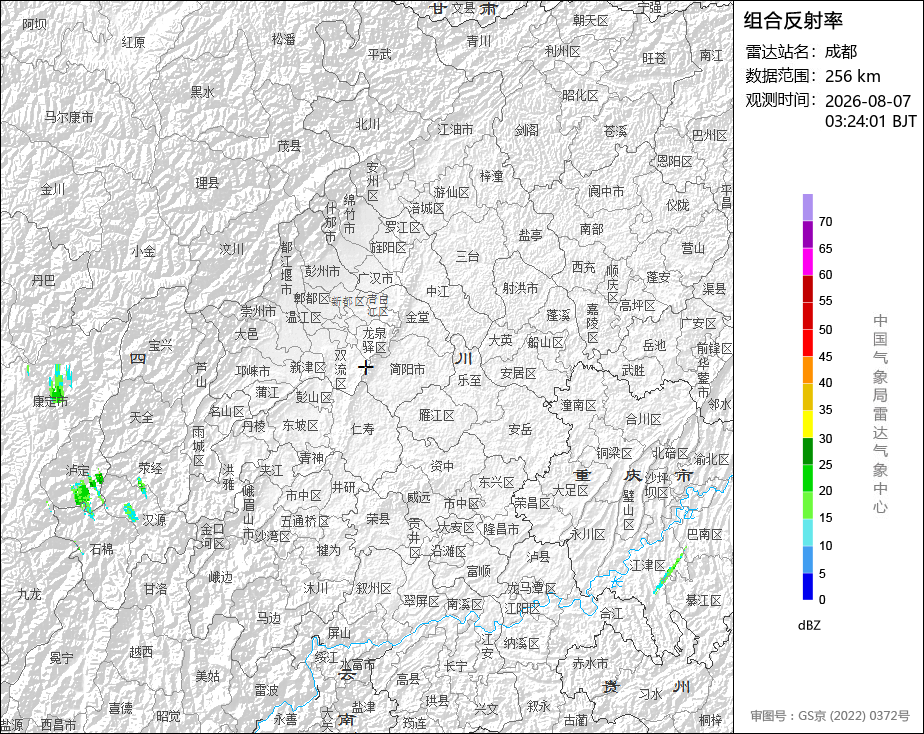Click the green radar echo near 泸定
The image size is (924, 734).
84,492
